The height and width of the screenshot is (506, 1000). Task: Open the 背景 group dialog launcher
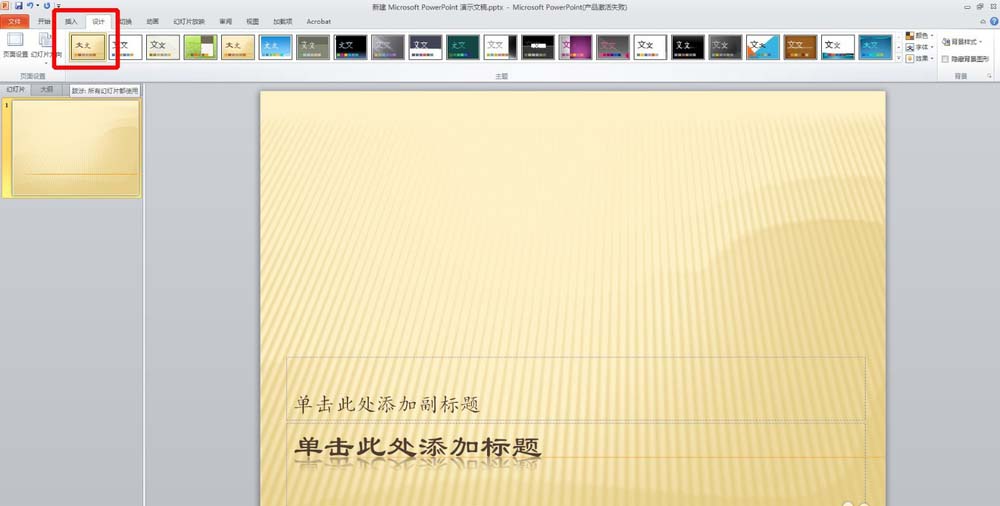click(x=990, y=76)
